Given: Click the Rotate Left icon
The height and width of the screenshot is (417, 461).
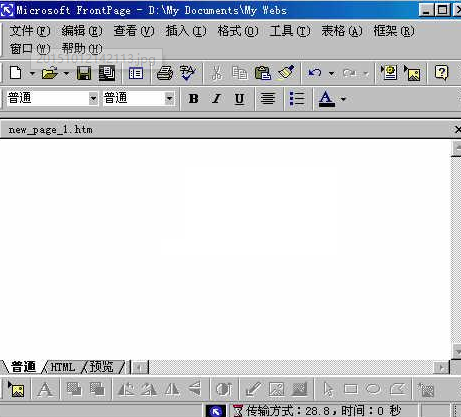Looking at the screenshot, I should point(126,389).
